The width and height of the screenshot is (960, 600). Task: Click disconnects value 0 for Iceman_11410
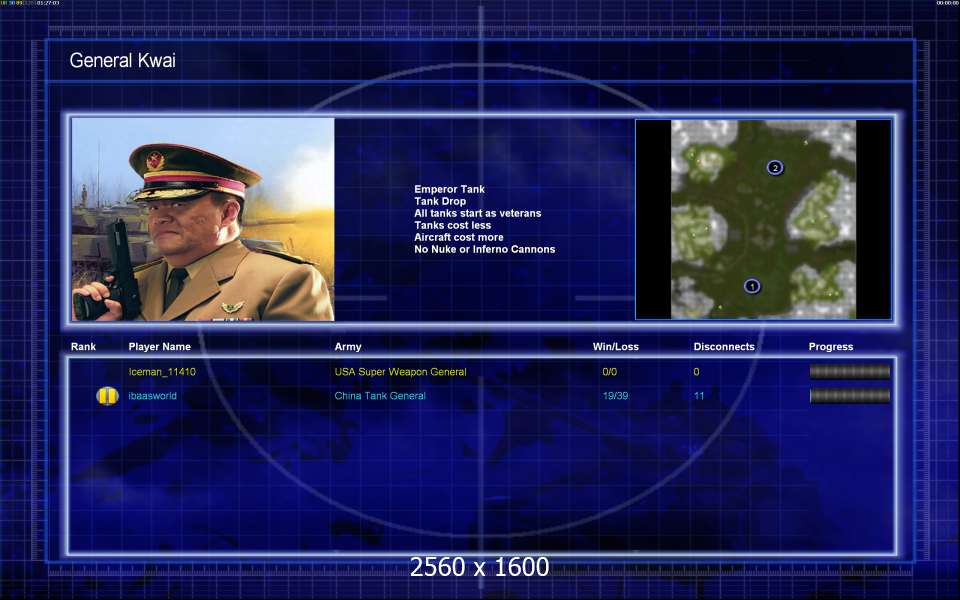[x=696, y=372]
